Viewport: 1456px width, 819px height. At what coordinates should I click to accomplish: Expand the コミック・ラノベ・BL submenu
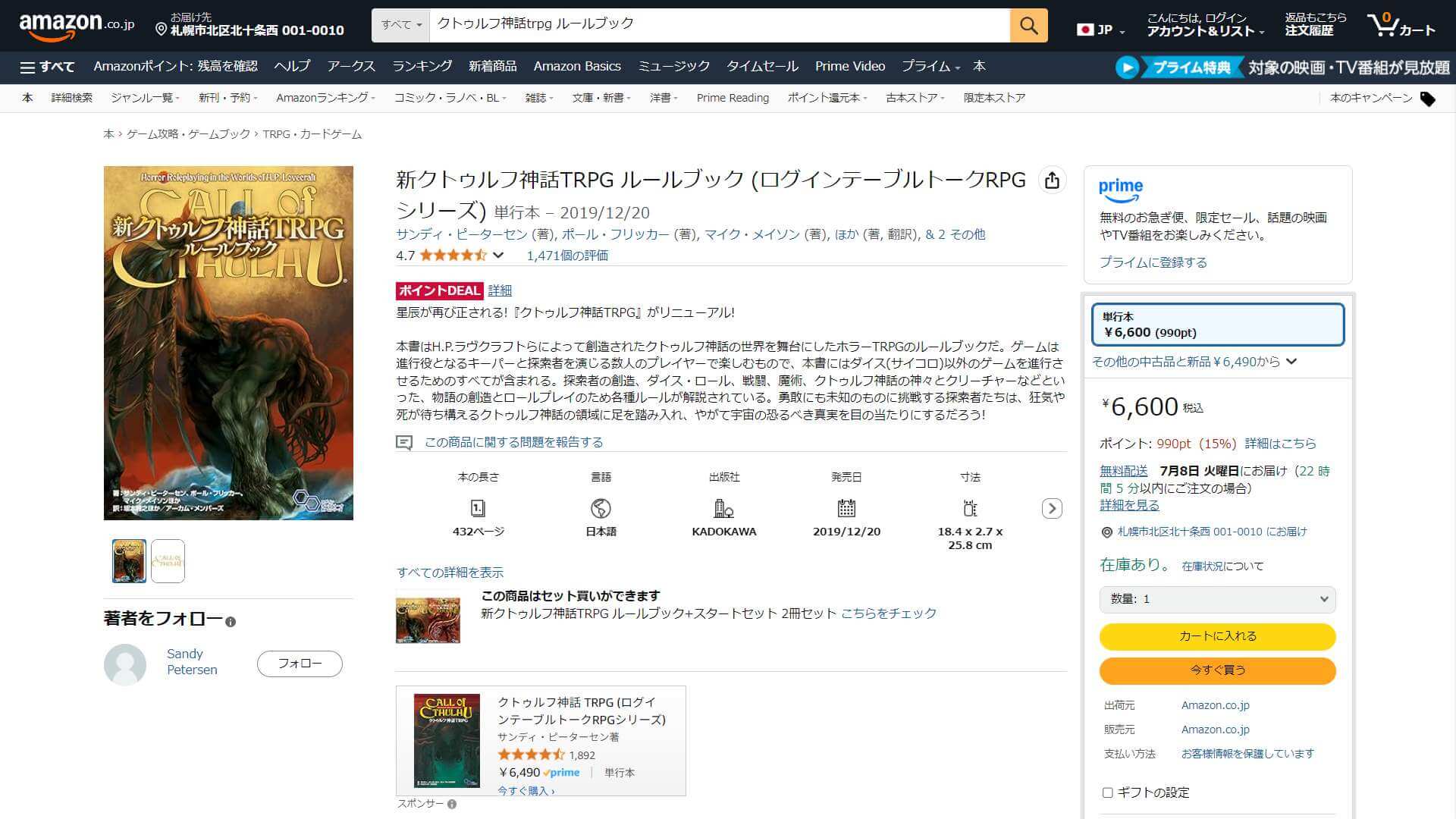pyautogui.click(x=450, y=98)
